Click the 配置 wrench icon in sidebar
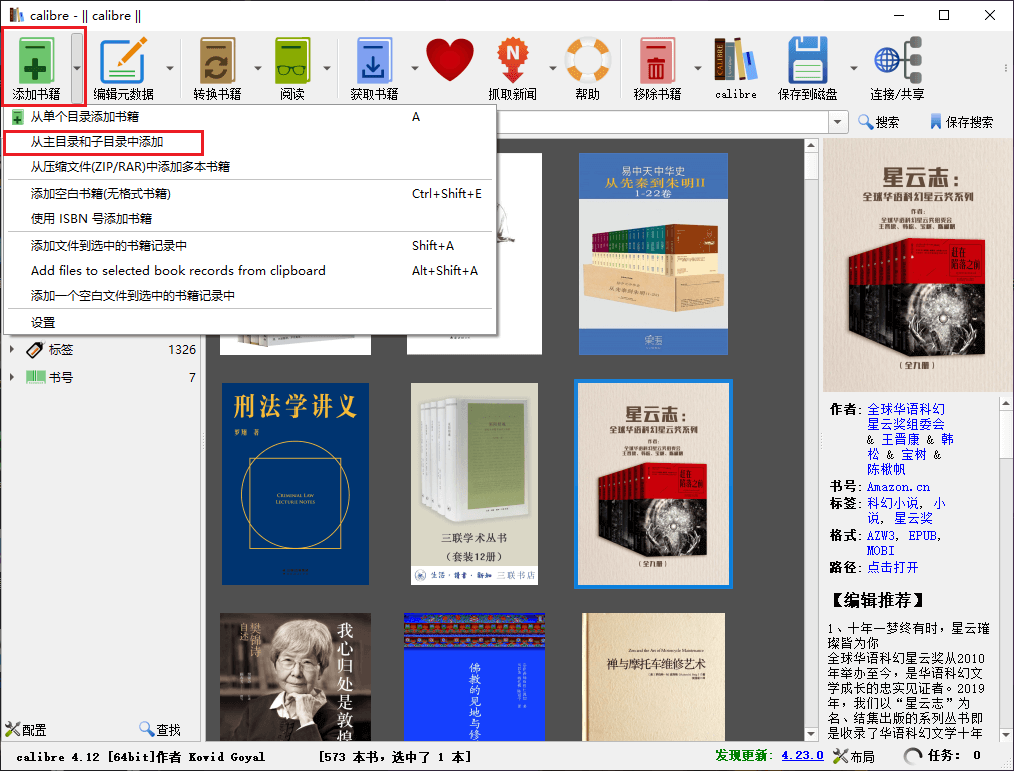The height and width of the screenshot is (771, 1014). 25,730
